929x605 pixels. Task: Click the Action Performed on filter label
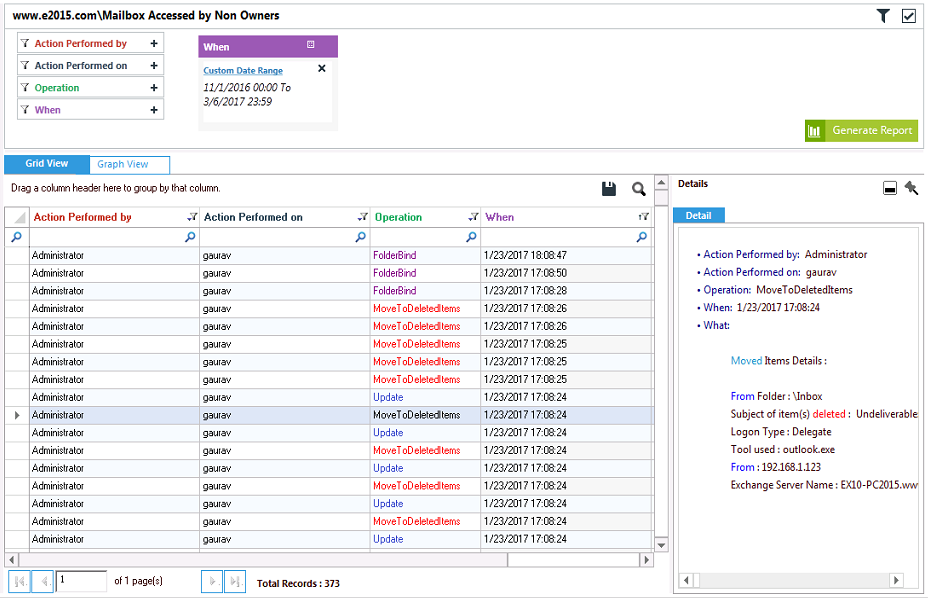point(81,66)
